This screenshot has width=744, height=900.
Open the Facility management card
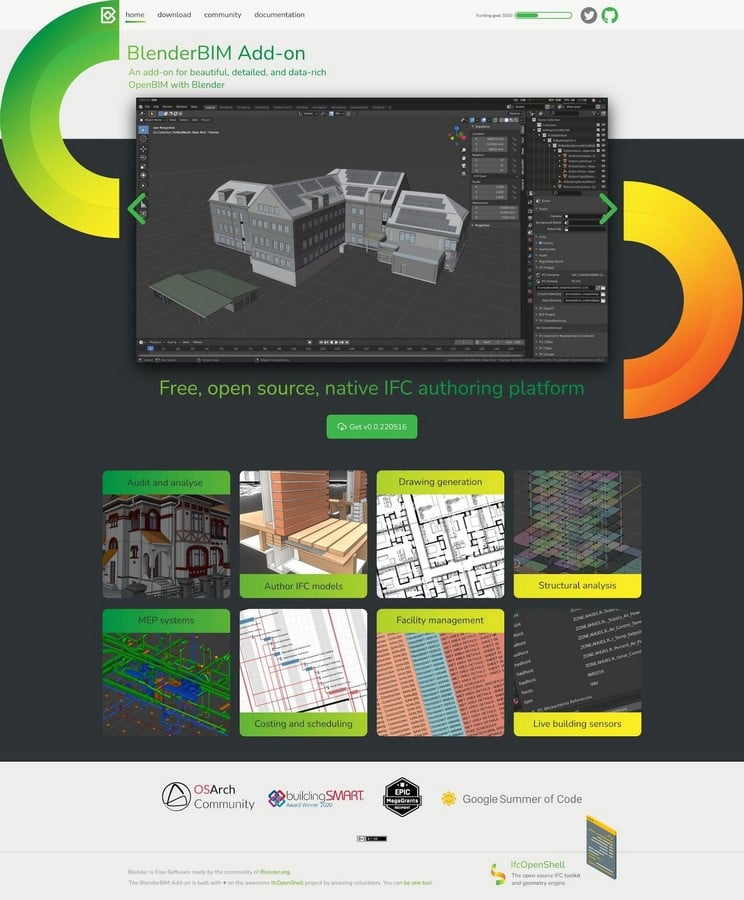tap(440, 672)
